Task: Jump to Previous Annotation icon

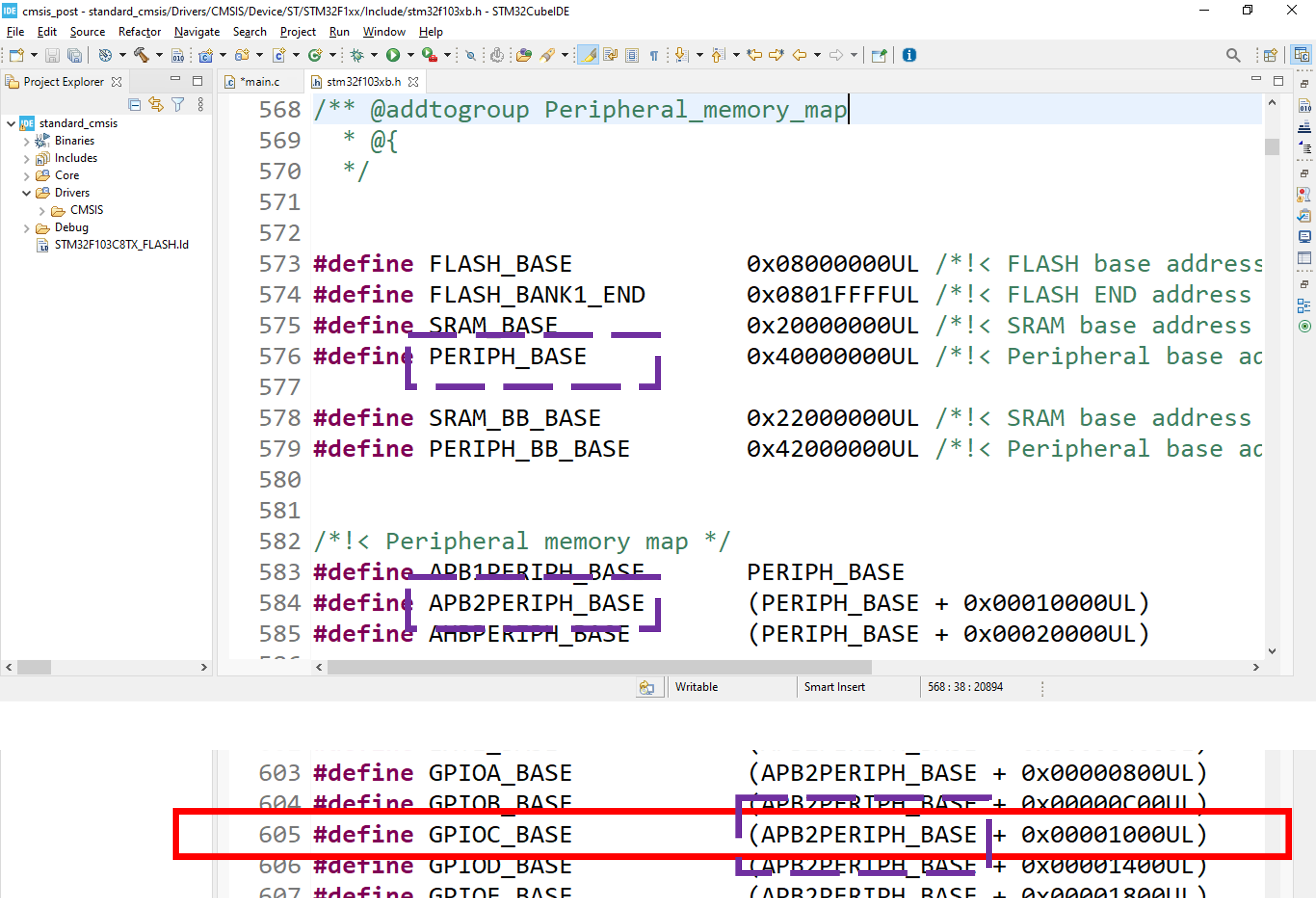Action: point(718,55)
